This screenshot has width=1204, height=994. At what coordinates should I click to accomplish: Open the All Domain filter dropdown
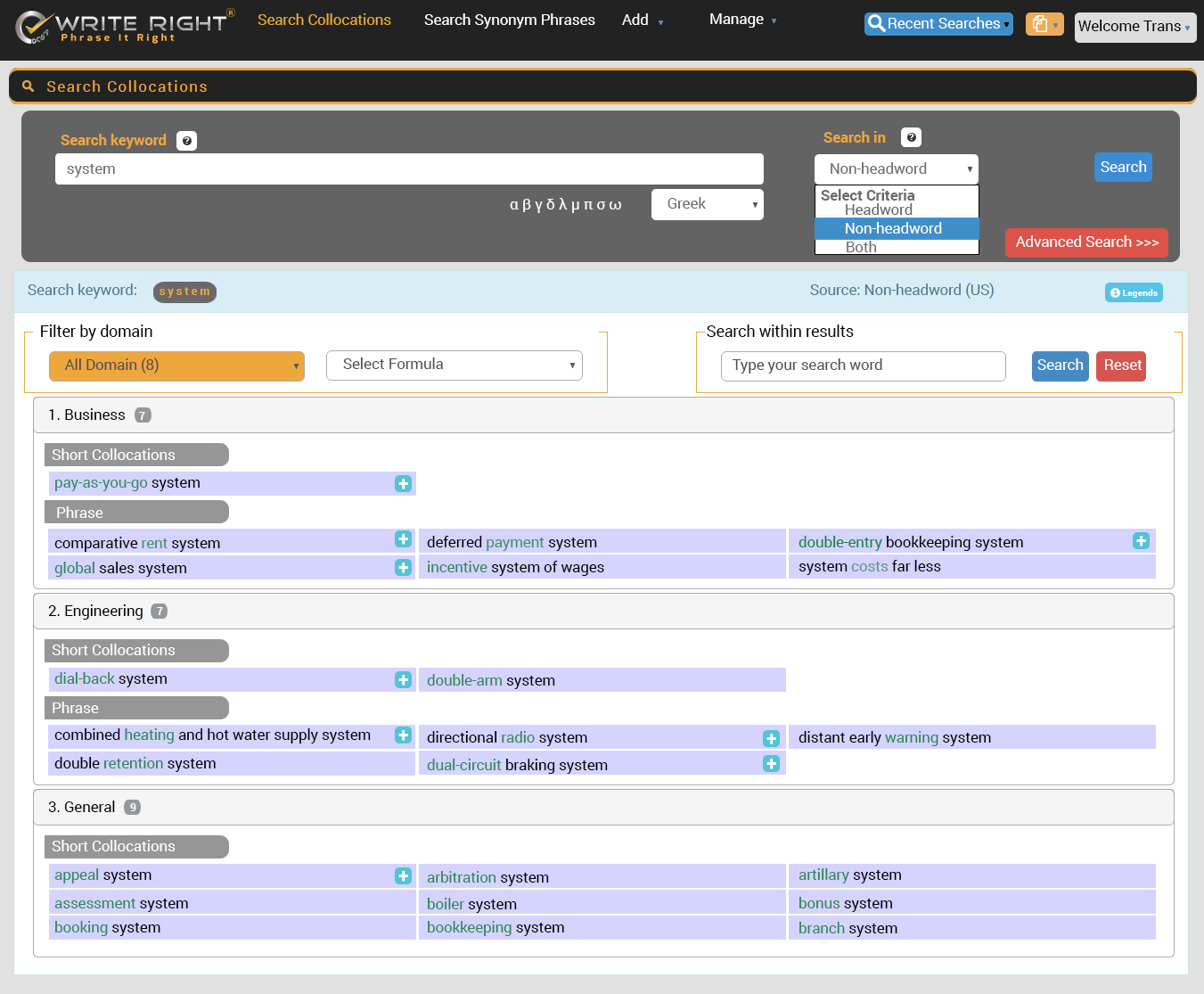(x=176, y=366)
